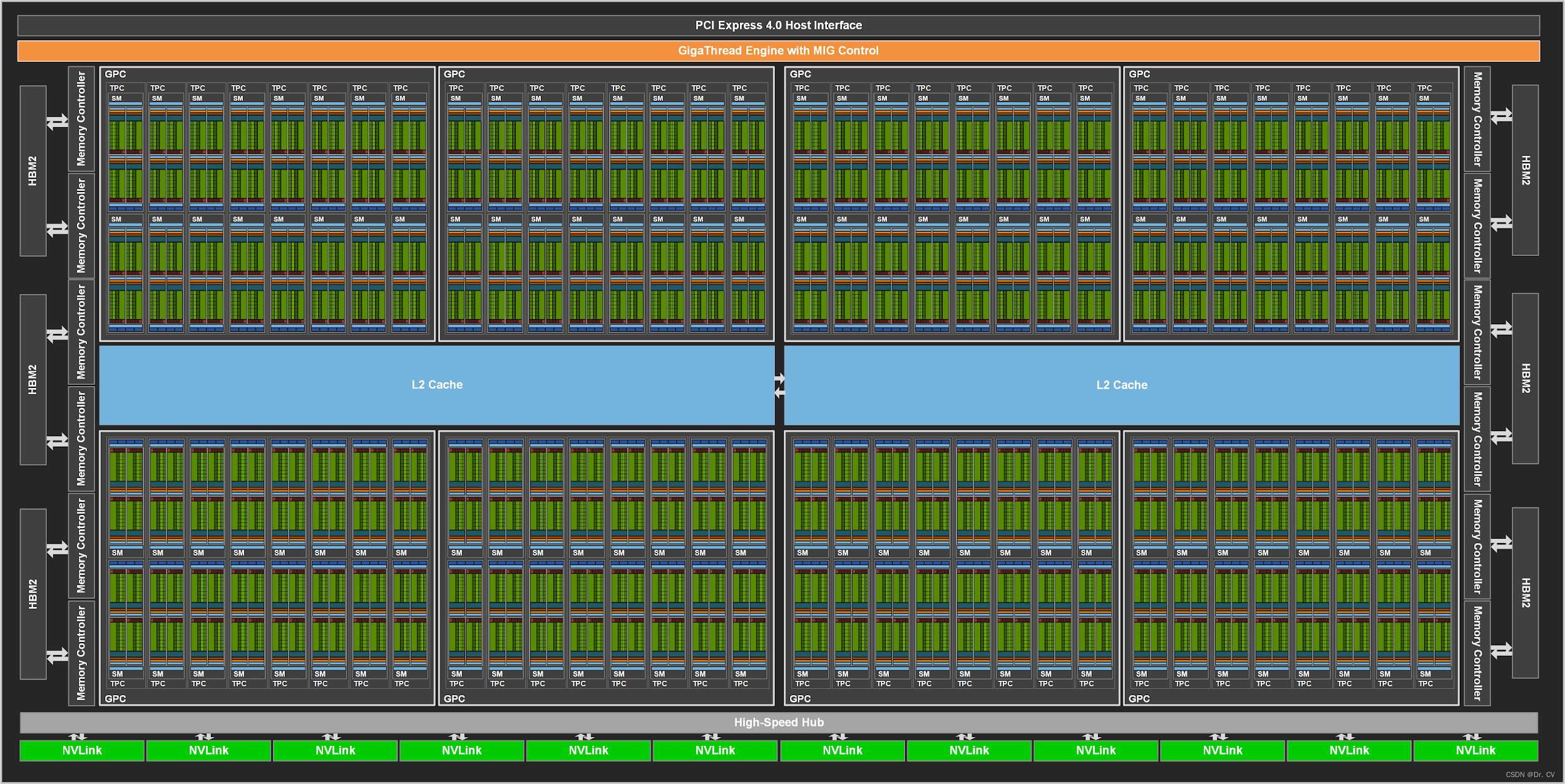Click the bottommost Memory Controller on the right side
Screen dimensions: 1565x784
pyautogui.click(x=1477, y=653)
